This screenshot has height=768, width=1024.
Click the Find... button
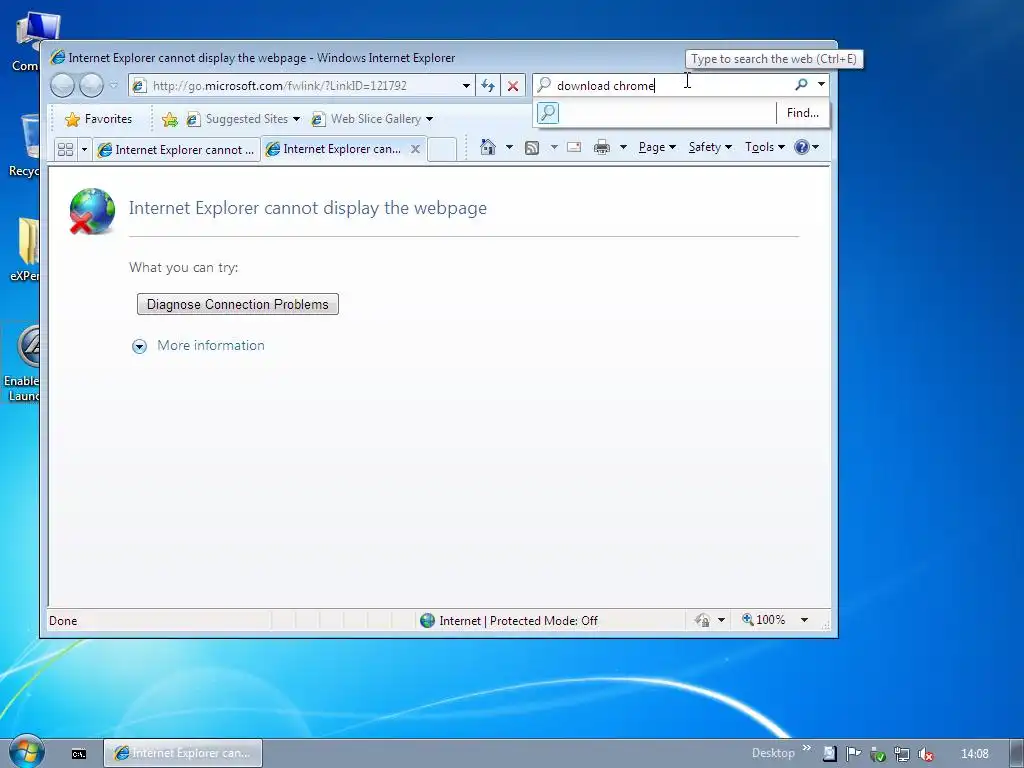point(803,113)
